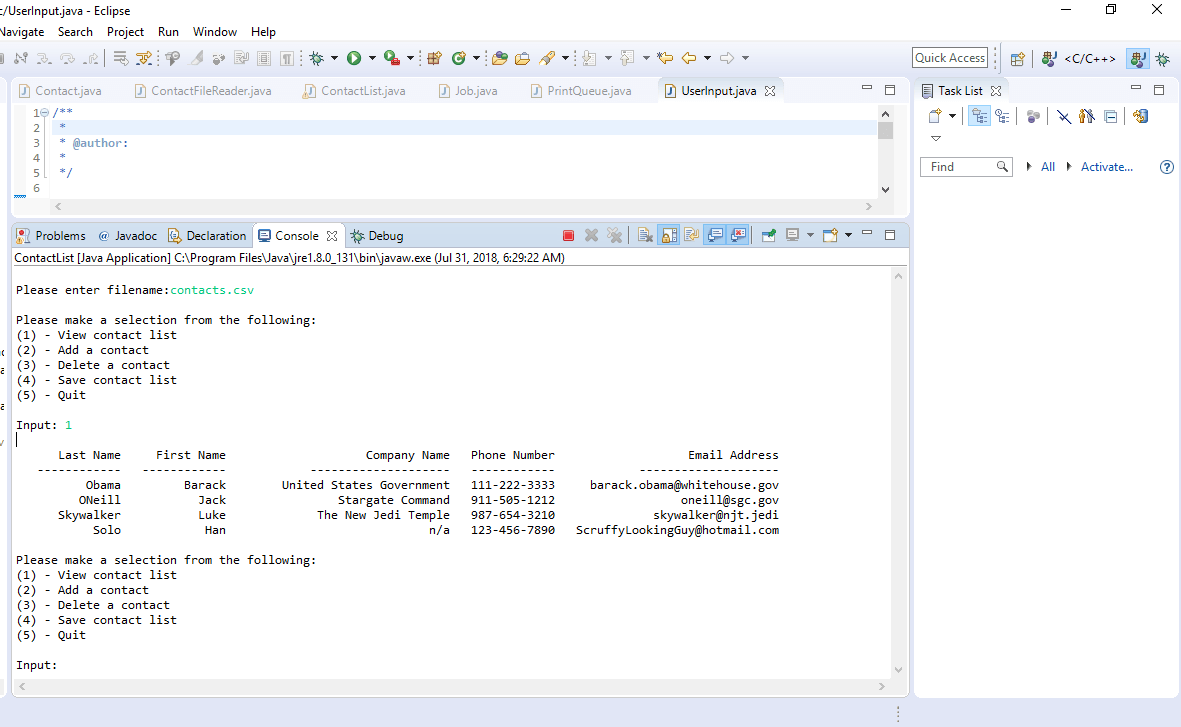The image size is (1181, 727).
Task: Synchronize changed tasks icon
Action: click(x=1140, y=116)
